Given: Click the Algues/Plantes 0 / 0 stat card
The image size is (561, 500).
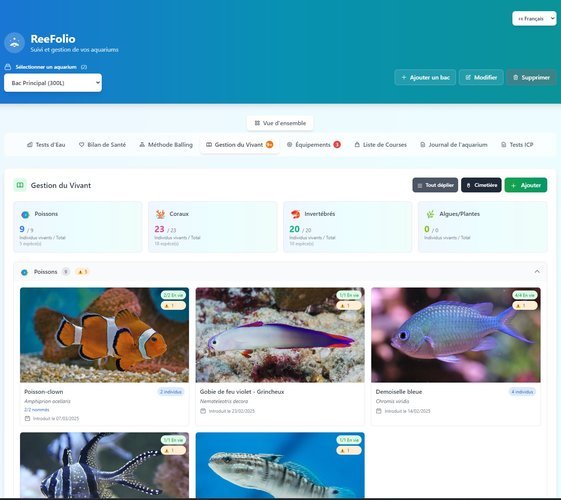Looking at the screenshot, I should click(483, 227).
